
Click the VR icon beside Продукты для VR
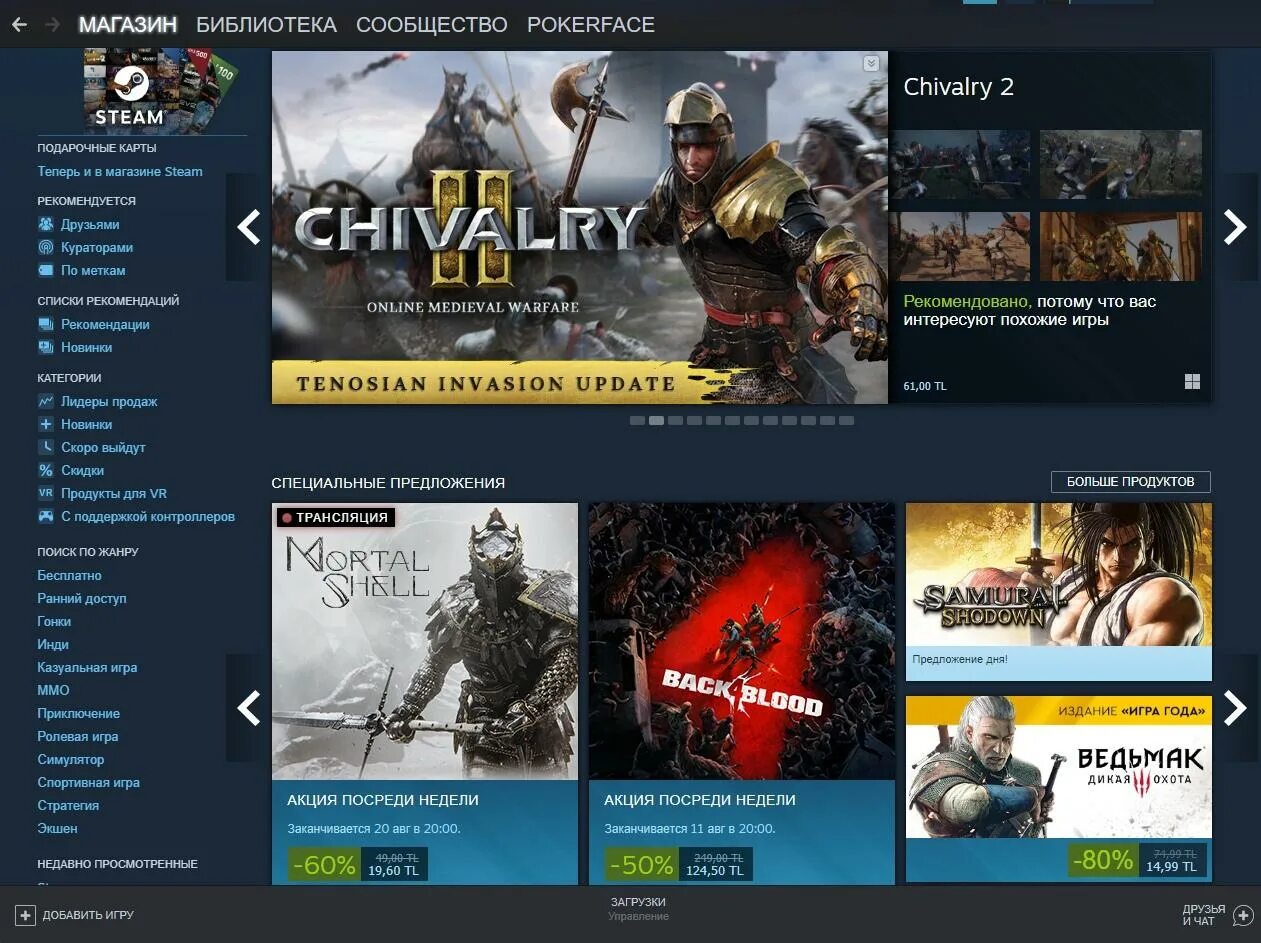[46, 494]
